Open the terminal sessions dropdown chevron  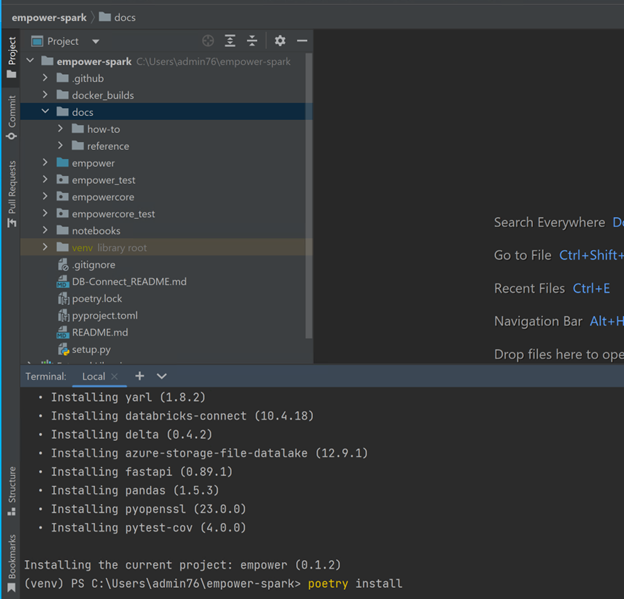point(162,376)
